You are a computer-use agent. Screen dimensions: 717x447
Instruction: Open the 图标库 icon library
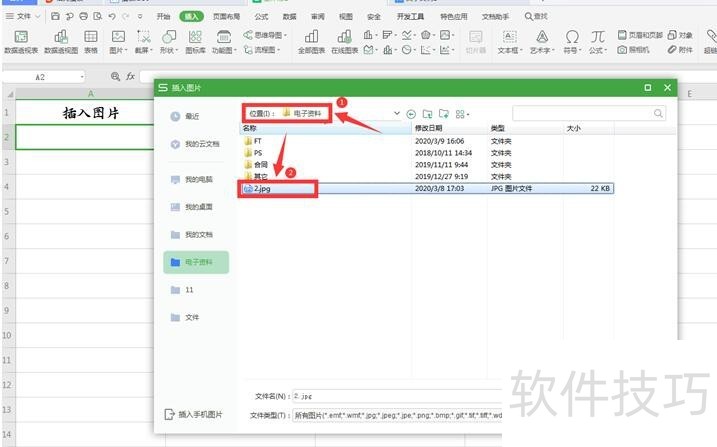click(195, 42)
